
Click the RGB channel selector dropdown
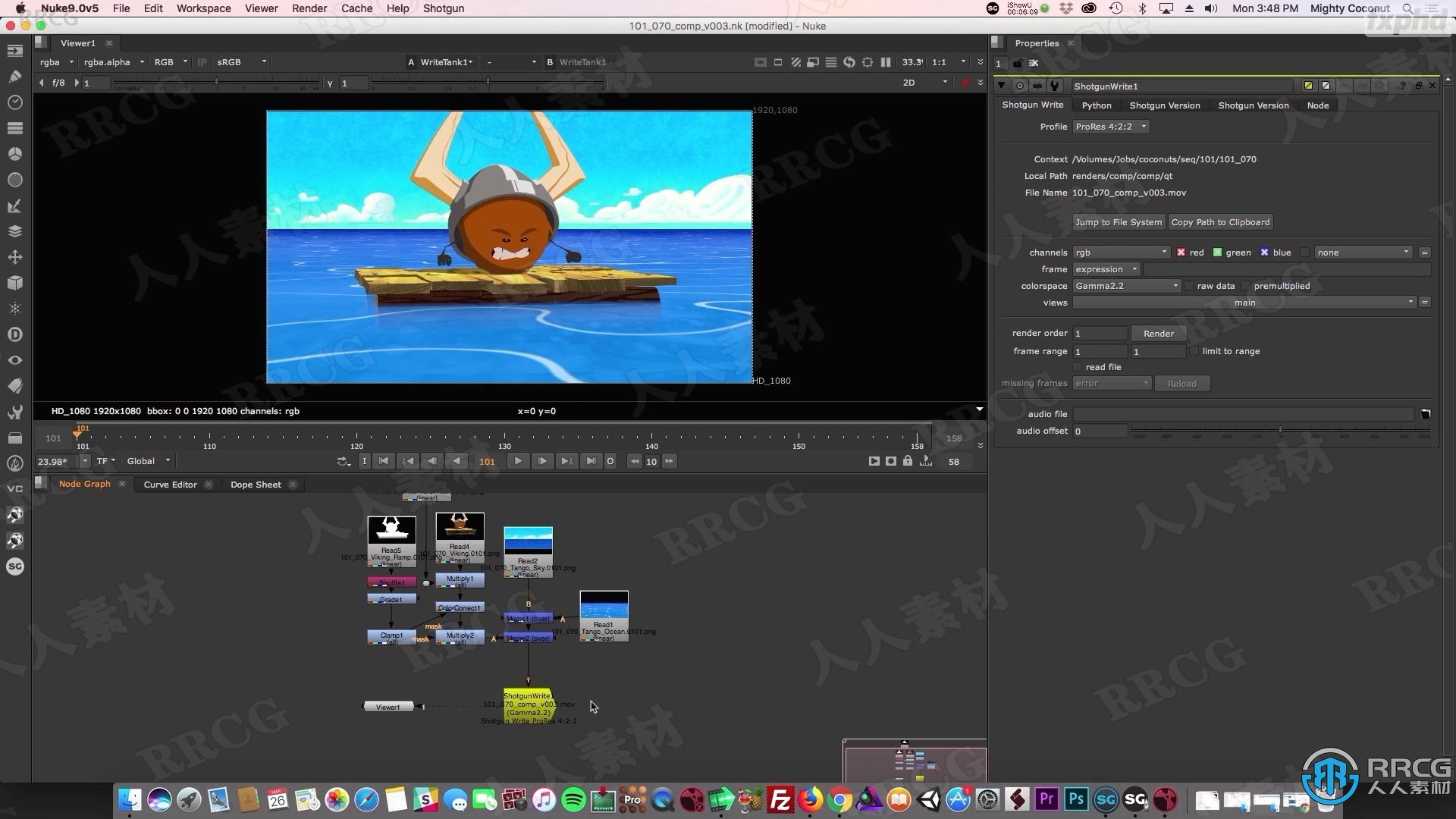coord(170,61)
